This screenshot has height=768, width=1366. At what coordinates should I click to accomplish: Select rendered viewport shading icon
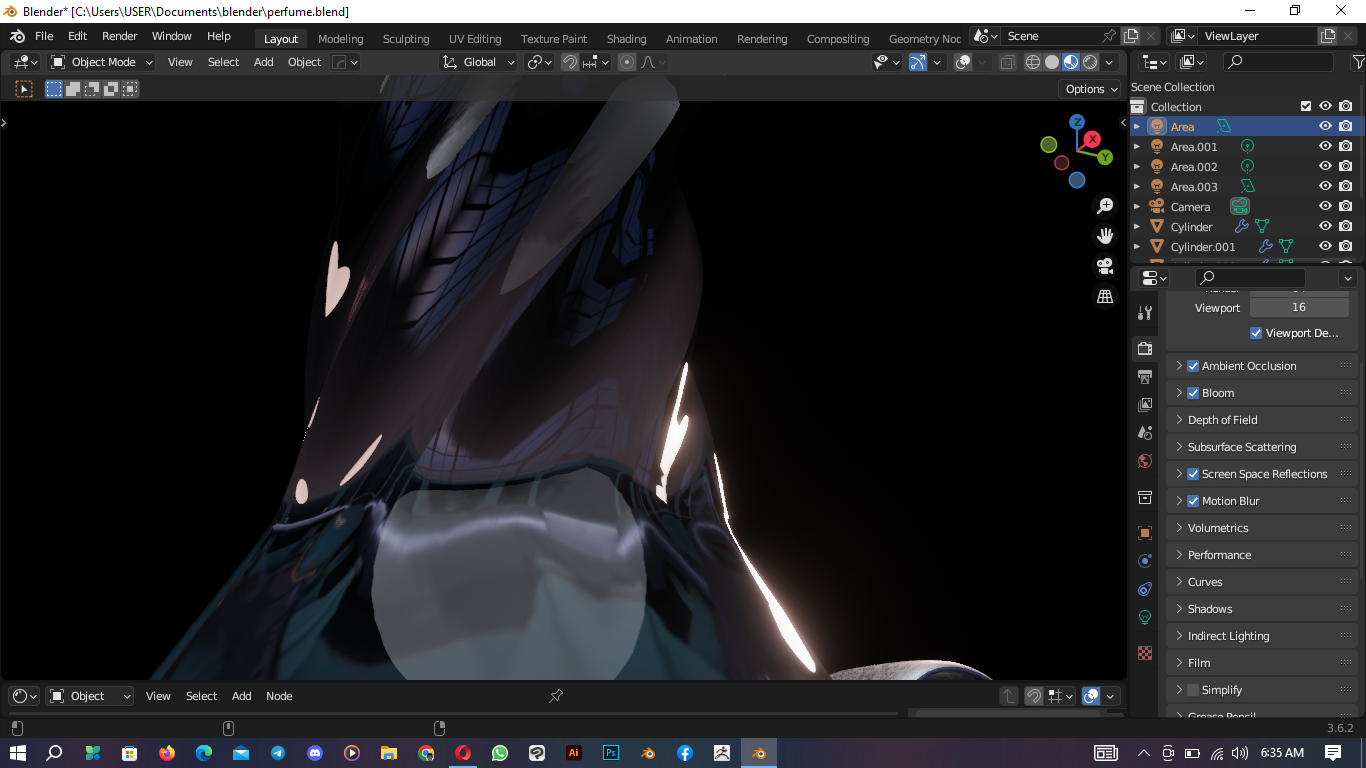point(1090,62)
